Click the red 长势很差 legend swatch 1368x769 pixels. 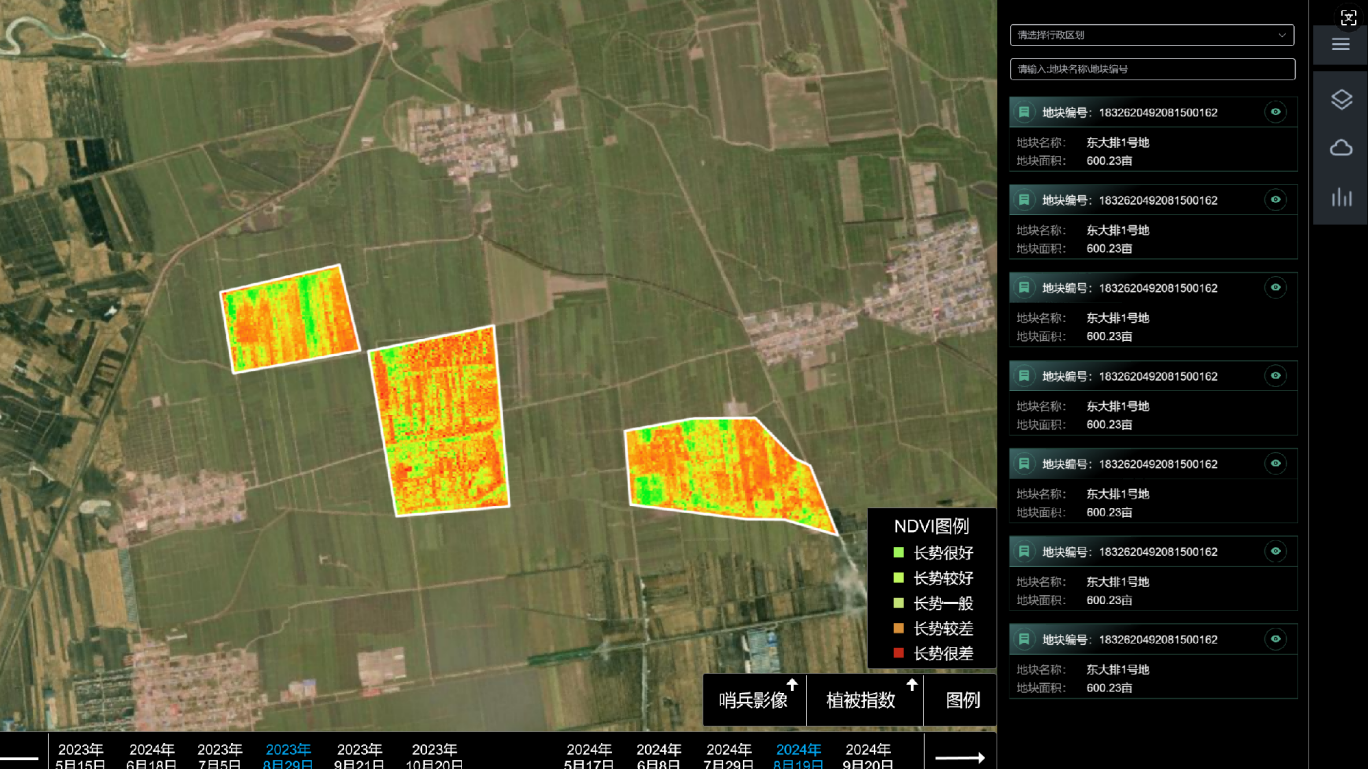pos(898,654)
